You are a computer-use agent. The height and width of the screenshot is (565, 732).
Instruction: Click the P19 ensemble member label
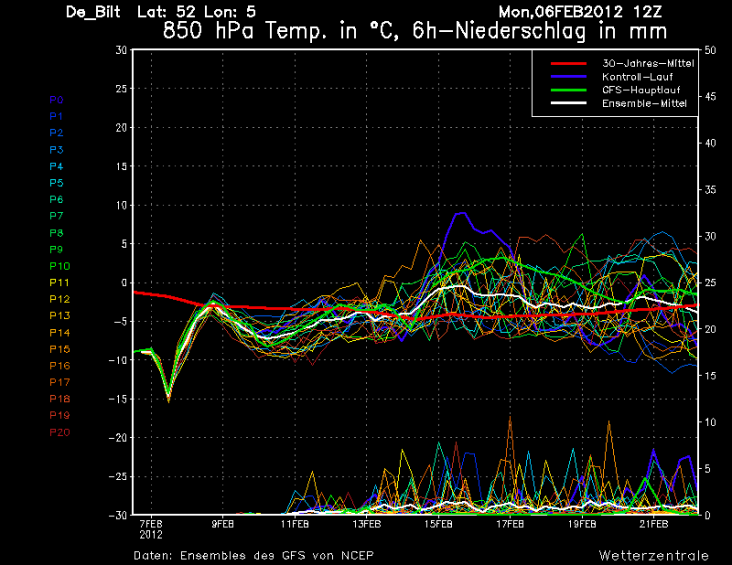[x=60, y=415]
